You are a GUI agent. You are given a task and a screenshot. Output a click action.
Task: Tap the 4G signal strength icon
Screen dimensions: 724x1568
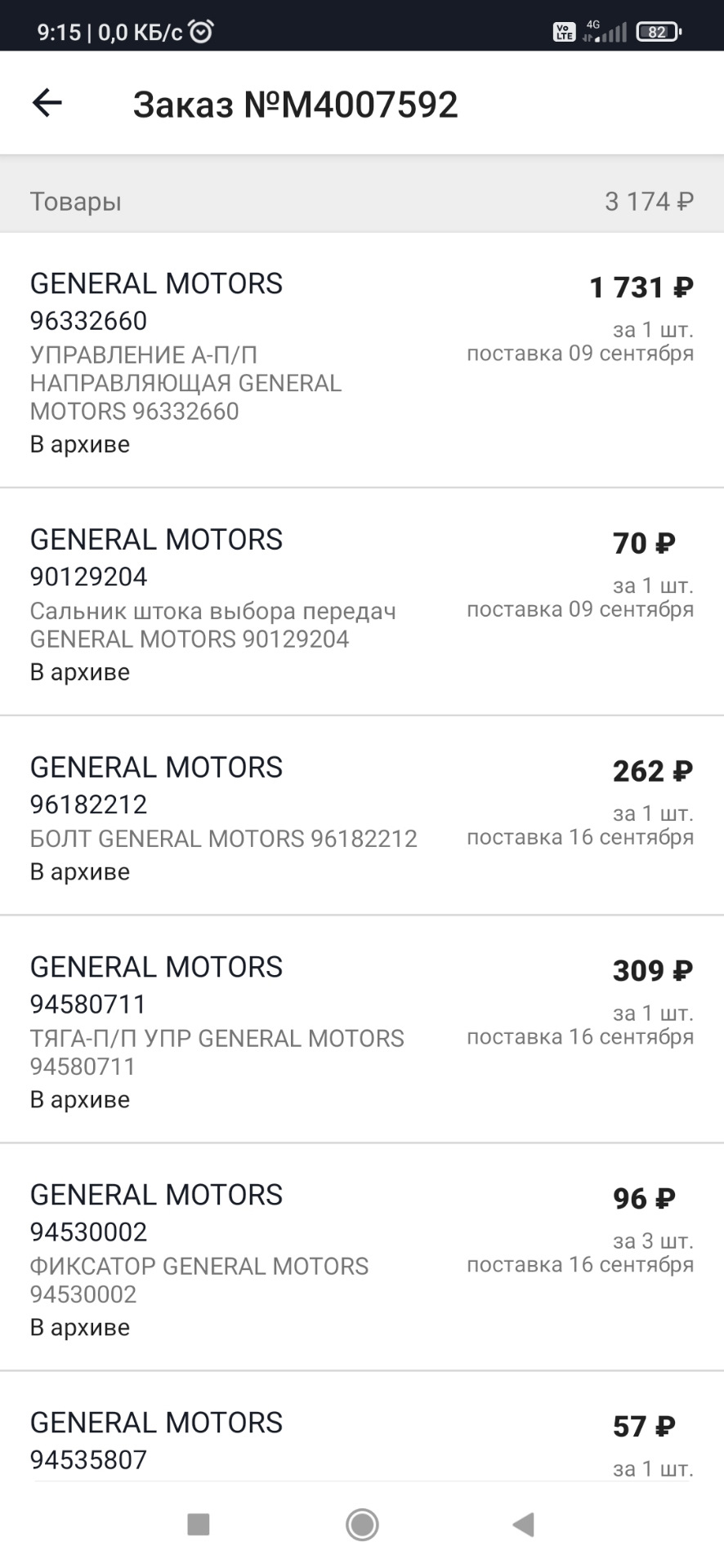[605, 31]
